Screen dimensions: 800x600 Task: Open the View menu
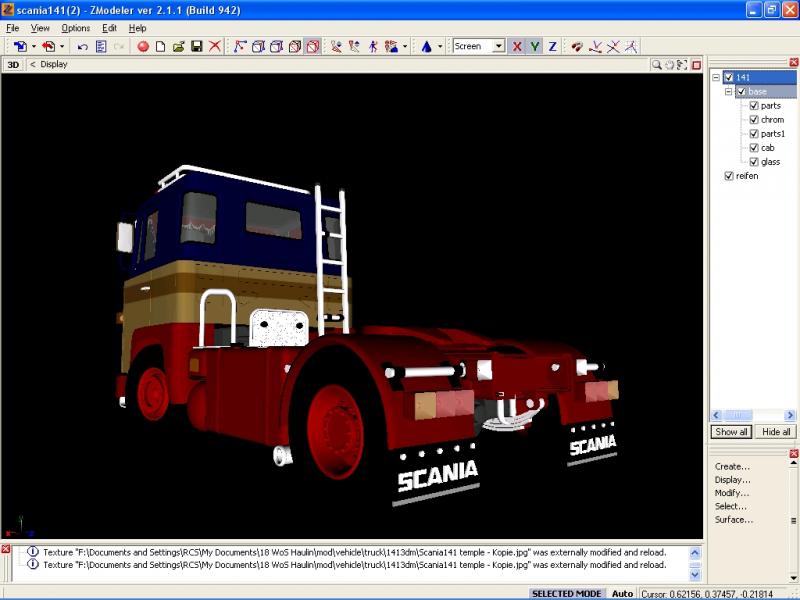(x=40, y=28)
